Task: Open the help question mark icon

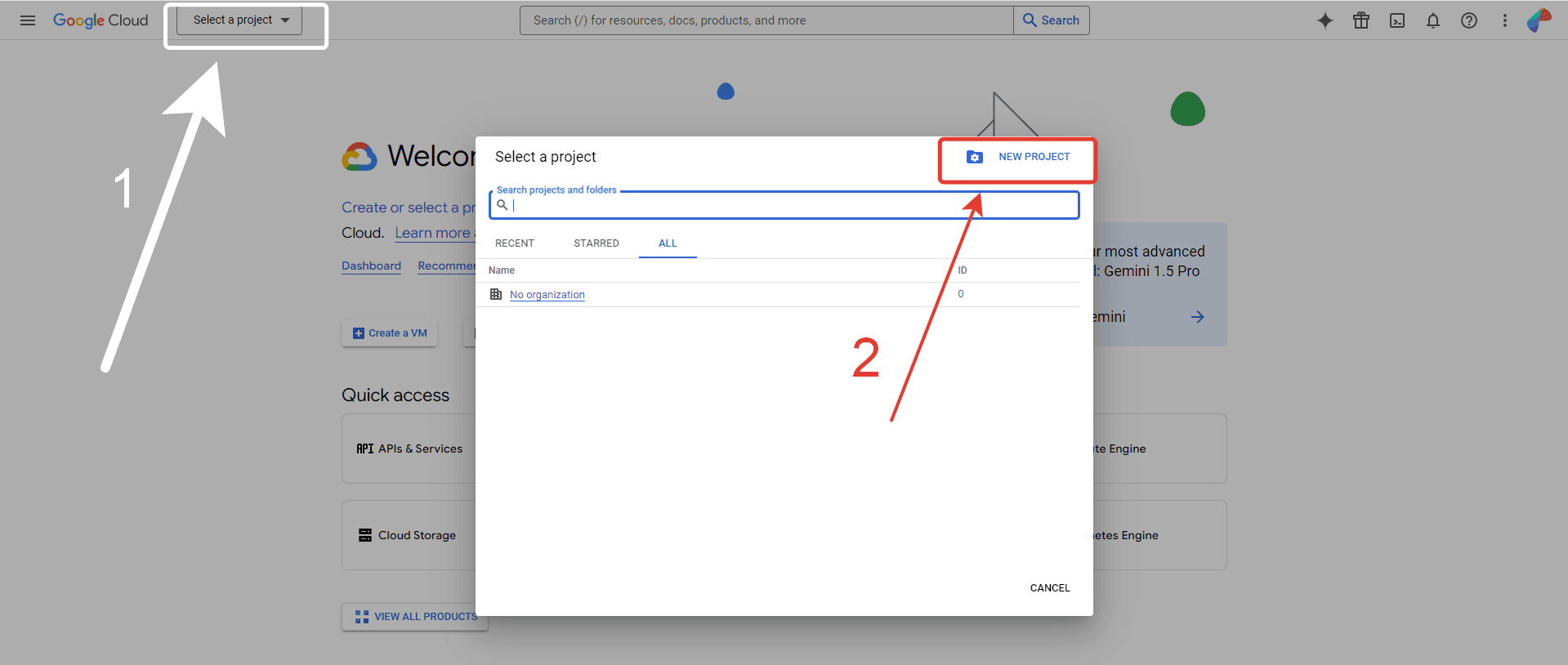Action: click(1469, 20)
